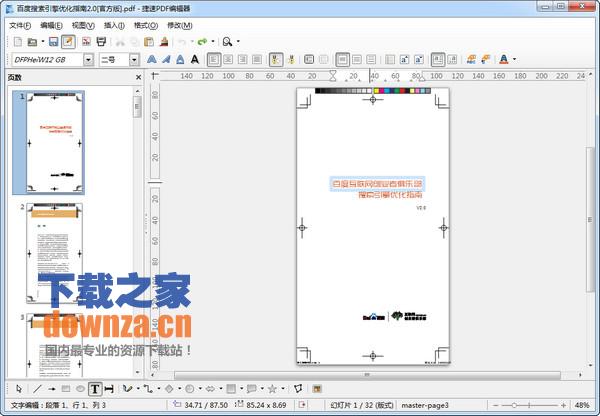Click Insert From File image icon
The height and width of the screenshot is (416, 600).
point(316,389)
